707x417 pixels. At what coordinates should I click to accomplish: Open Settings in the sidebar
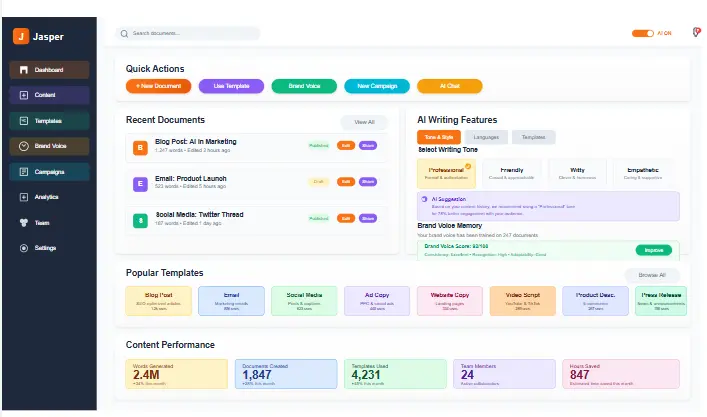(x=49, y=248)
